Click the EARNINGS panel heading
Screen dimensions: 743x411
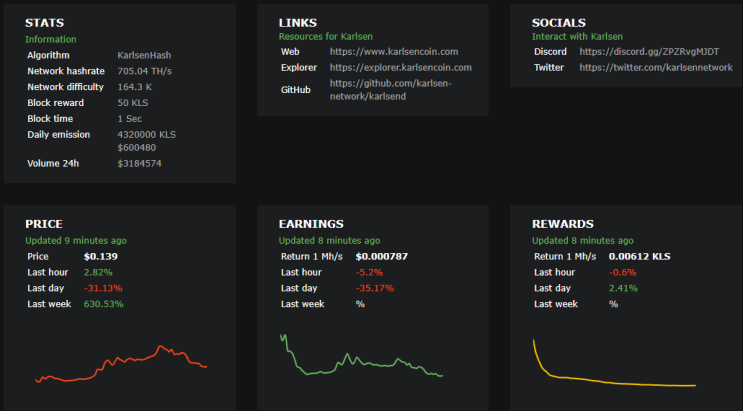coord(311,224)
